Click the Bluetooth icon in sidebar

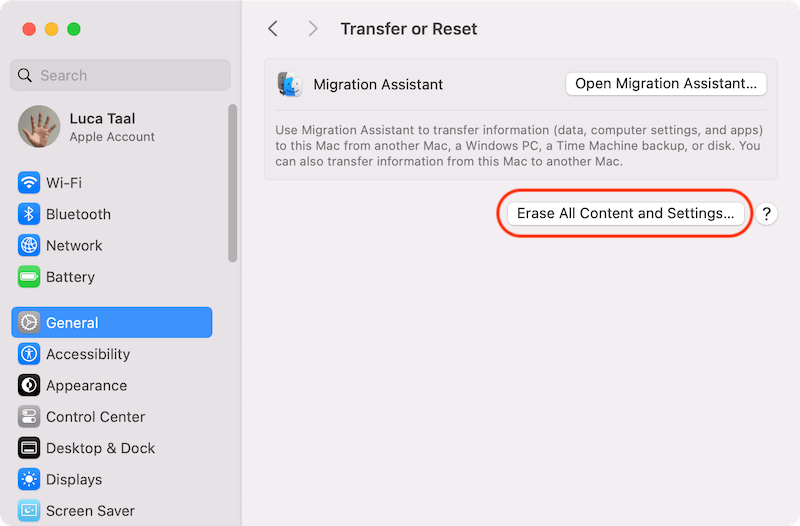pyautogui.click(x=29, y=214)
